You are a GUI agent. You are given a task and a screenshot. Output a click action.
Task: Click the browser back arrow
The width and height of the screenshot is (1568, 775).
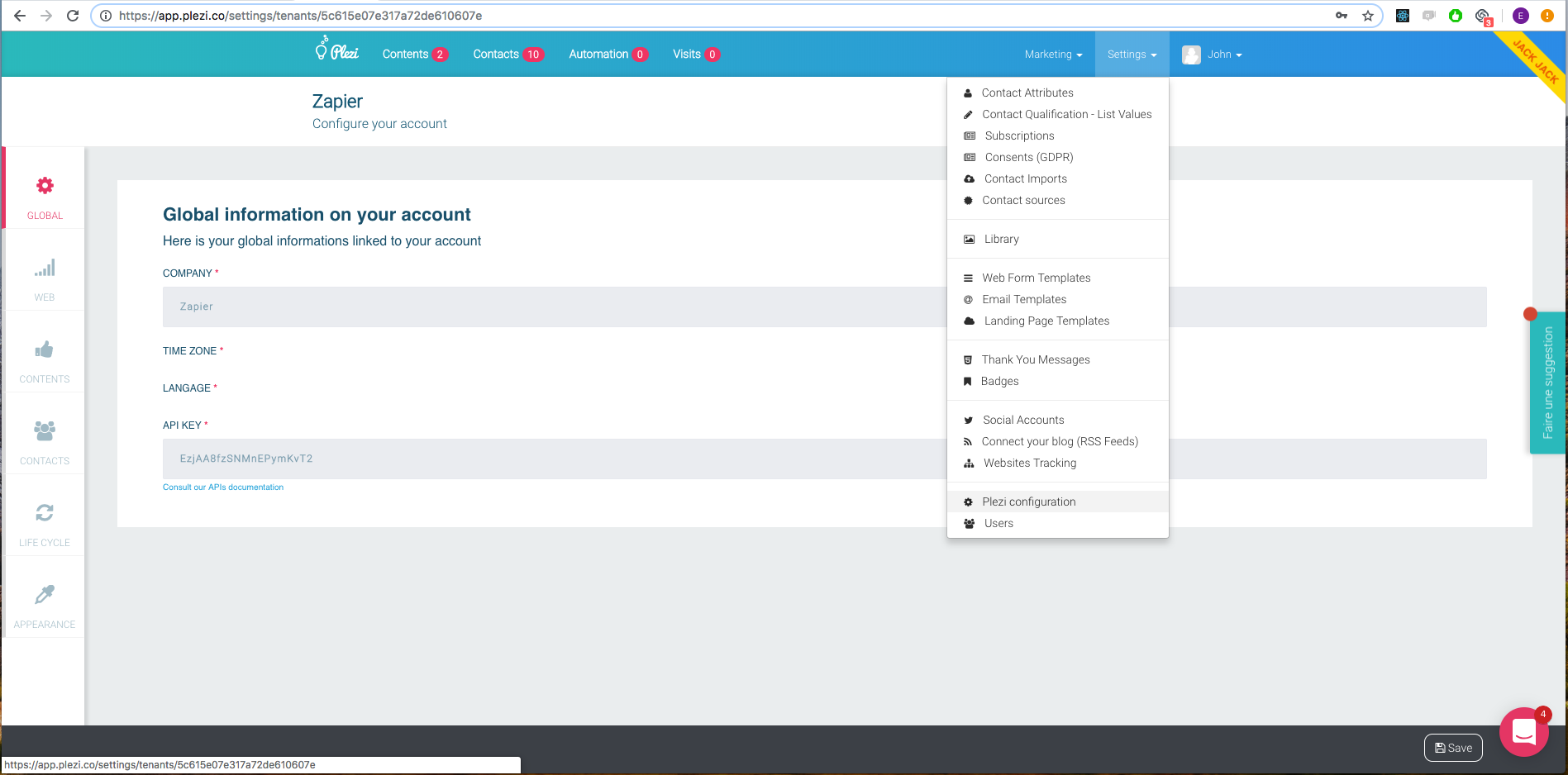(x=20, y=16)
